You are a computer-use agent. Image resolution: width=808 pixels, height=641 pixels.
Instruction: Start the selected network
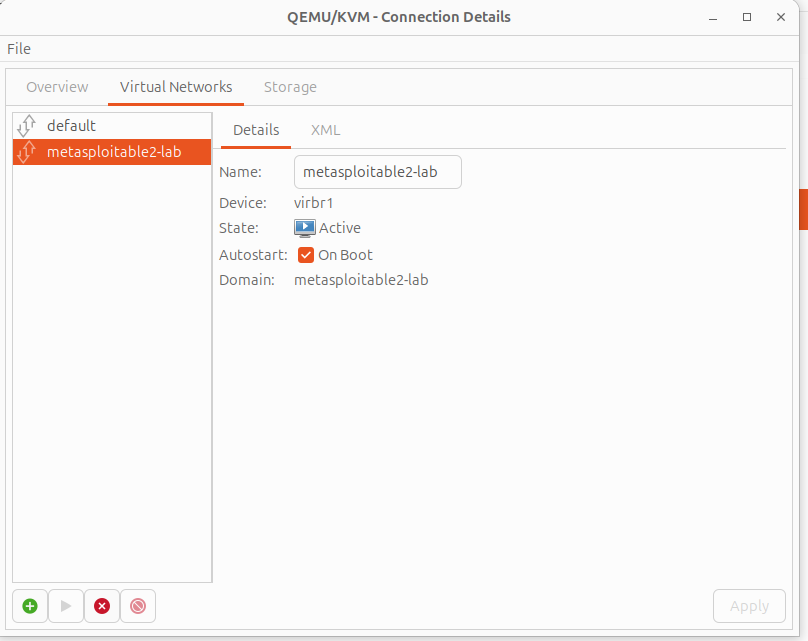tap(66, 606)
